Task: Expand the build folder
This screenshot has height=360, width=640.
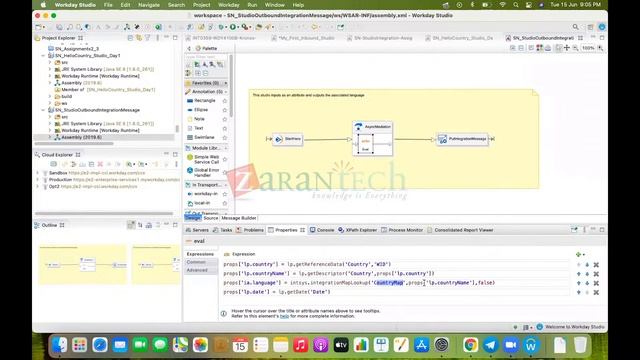Action: (x=50, y=96)
